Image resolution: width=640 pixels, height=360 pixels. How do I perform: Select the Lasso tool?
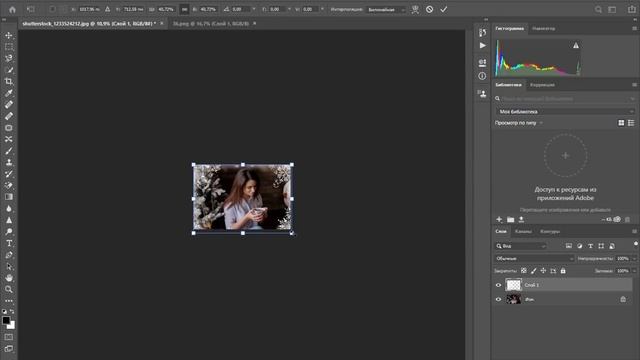click(9, 58)
